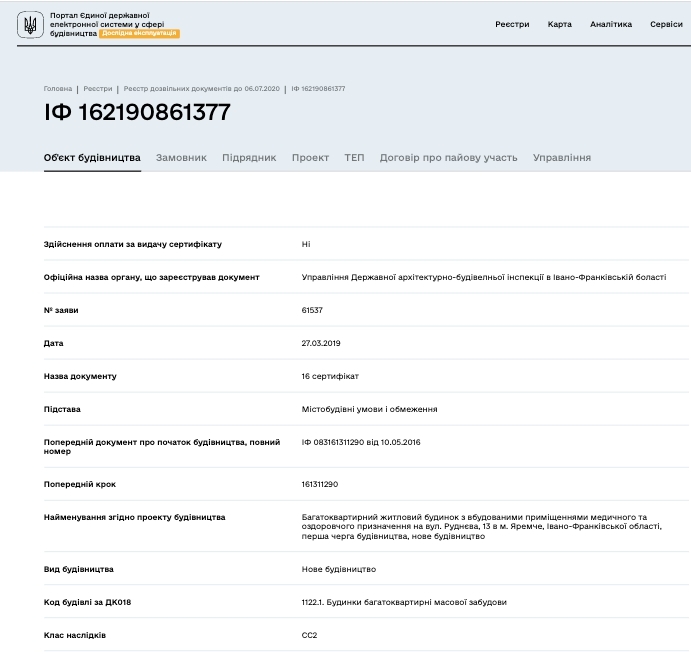Click the № заяви label

61,310
